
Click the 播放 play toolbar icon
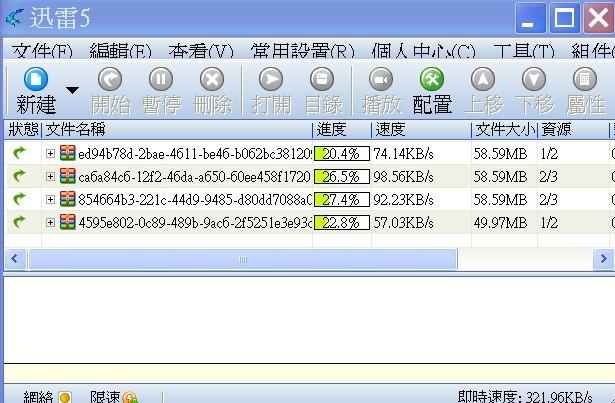[381, 79]
